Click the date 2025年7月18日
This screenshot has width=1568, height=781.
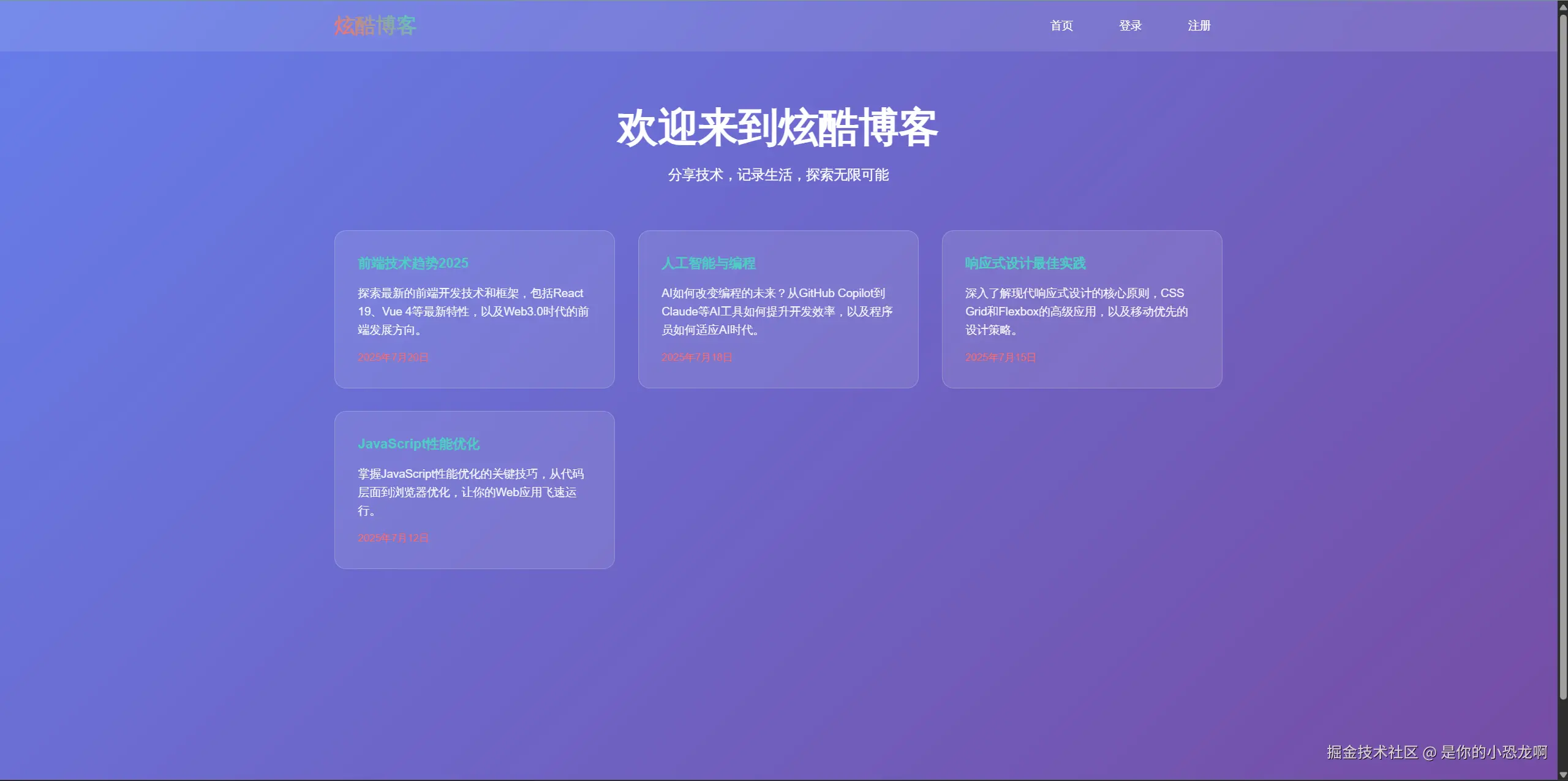tap(696, 357)
